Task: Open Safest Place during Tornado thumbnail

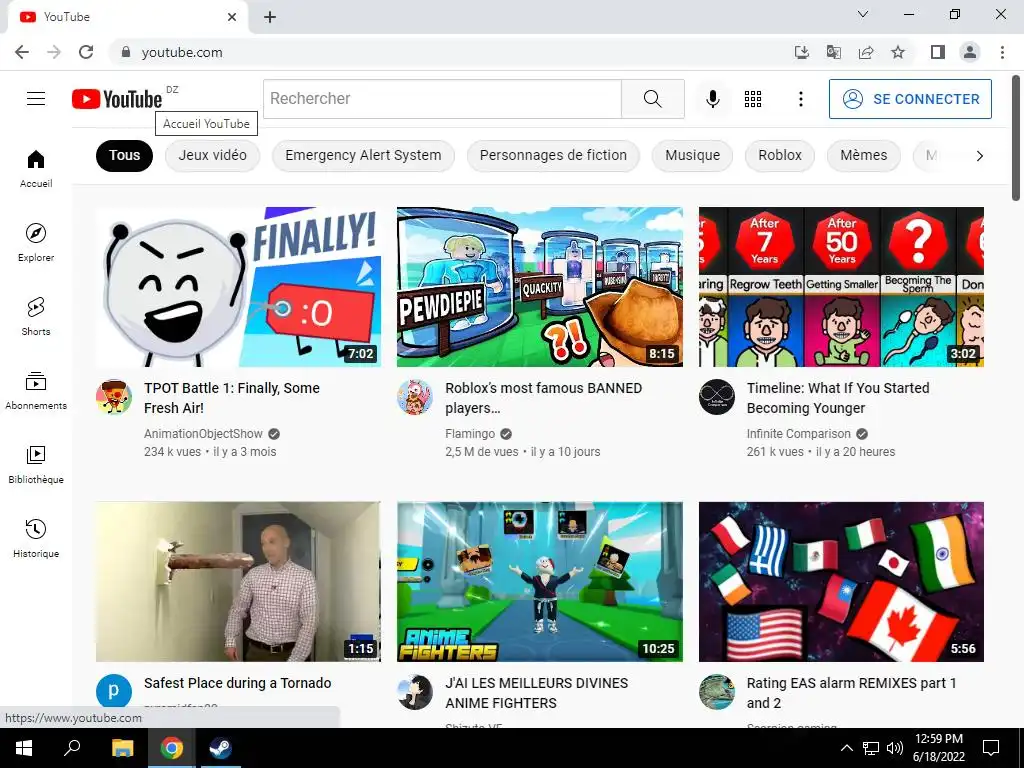Action: click(238, 581)
